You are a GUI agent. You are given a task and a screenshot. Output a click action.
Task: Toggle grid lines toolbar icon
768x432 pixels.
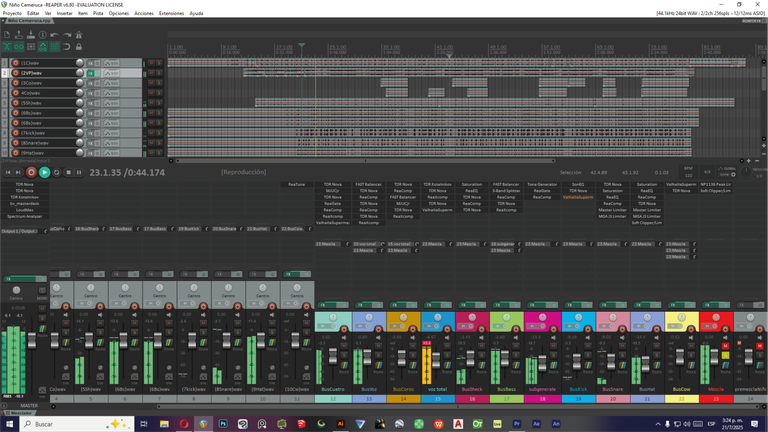[54, 47]
